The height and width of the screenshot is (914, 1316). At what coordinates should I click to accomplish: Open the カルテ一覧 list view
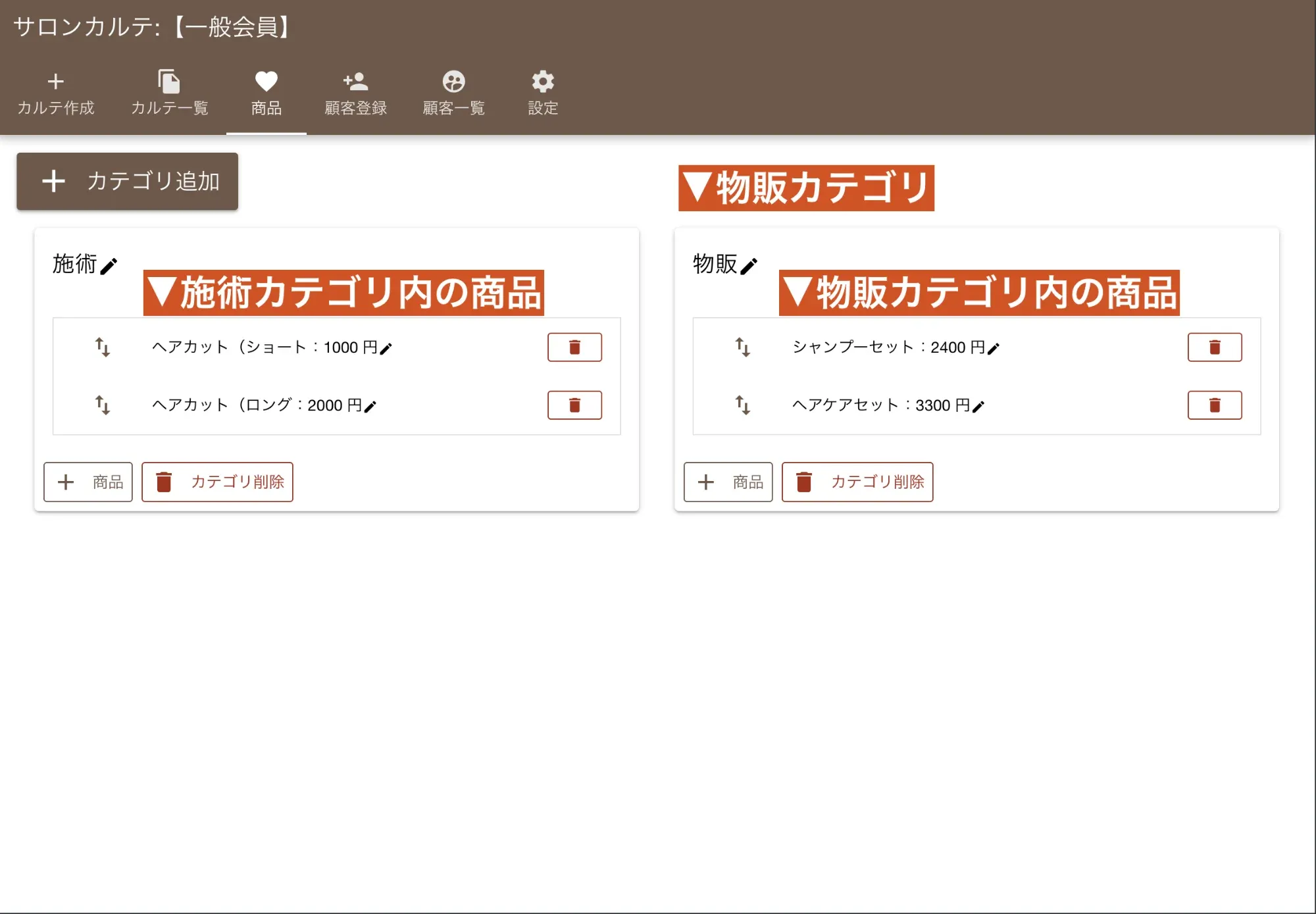click(x=170, y=92)
